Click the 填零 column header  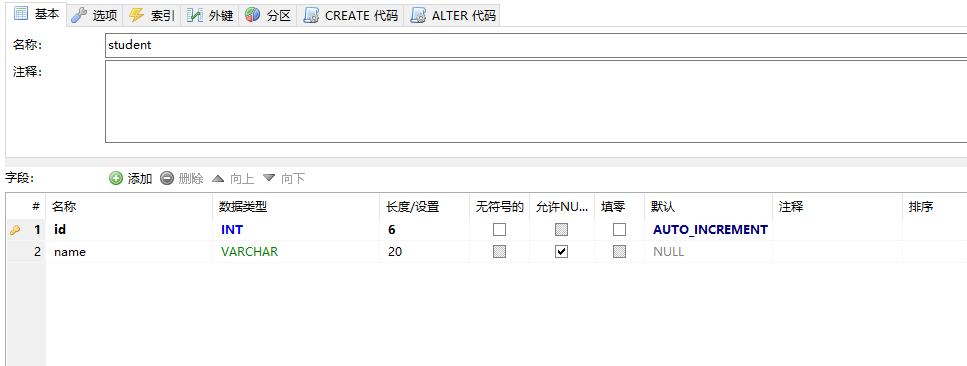[x=620, y=207]
